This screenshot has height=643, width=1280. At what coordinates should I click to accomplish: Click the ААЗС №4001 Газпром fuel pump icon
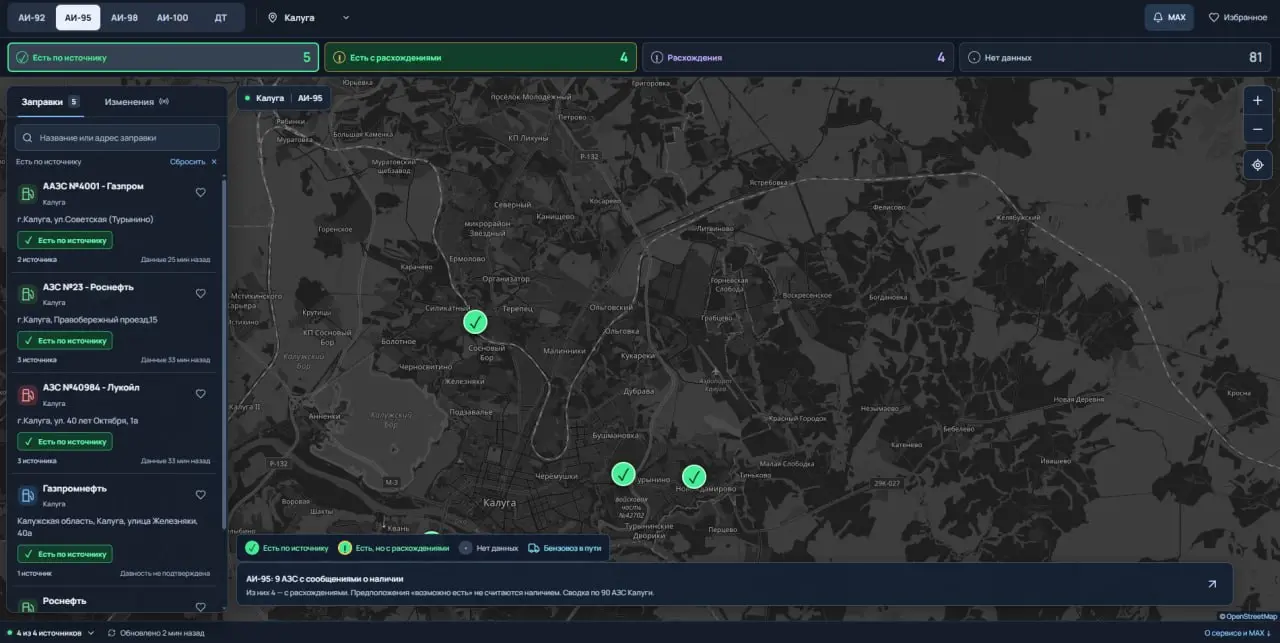click(28, 193)
